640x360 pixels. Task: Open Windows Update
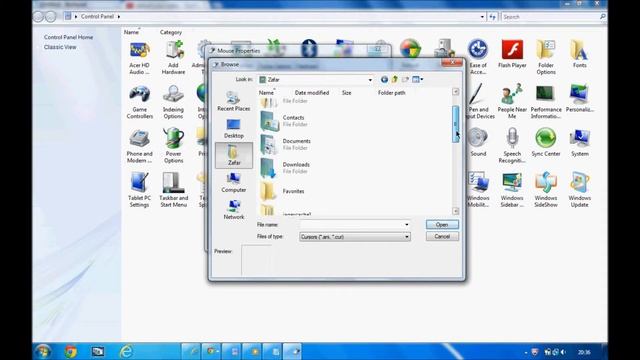point(580,190)
